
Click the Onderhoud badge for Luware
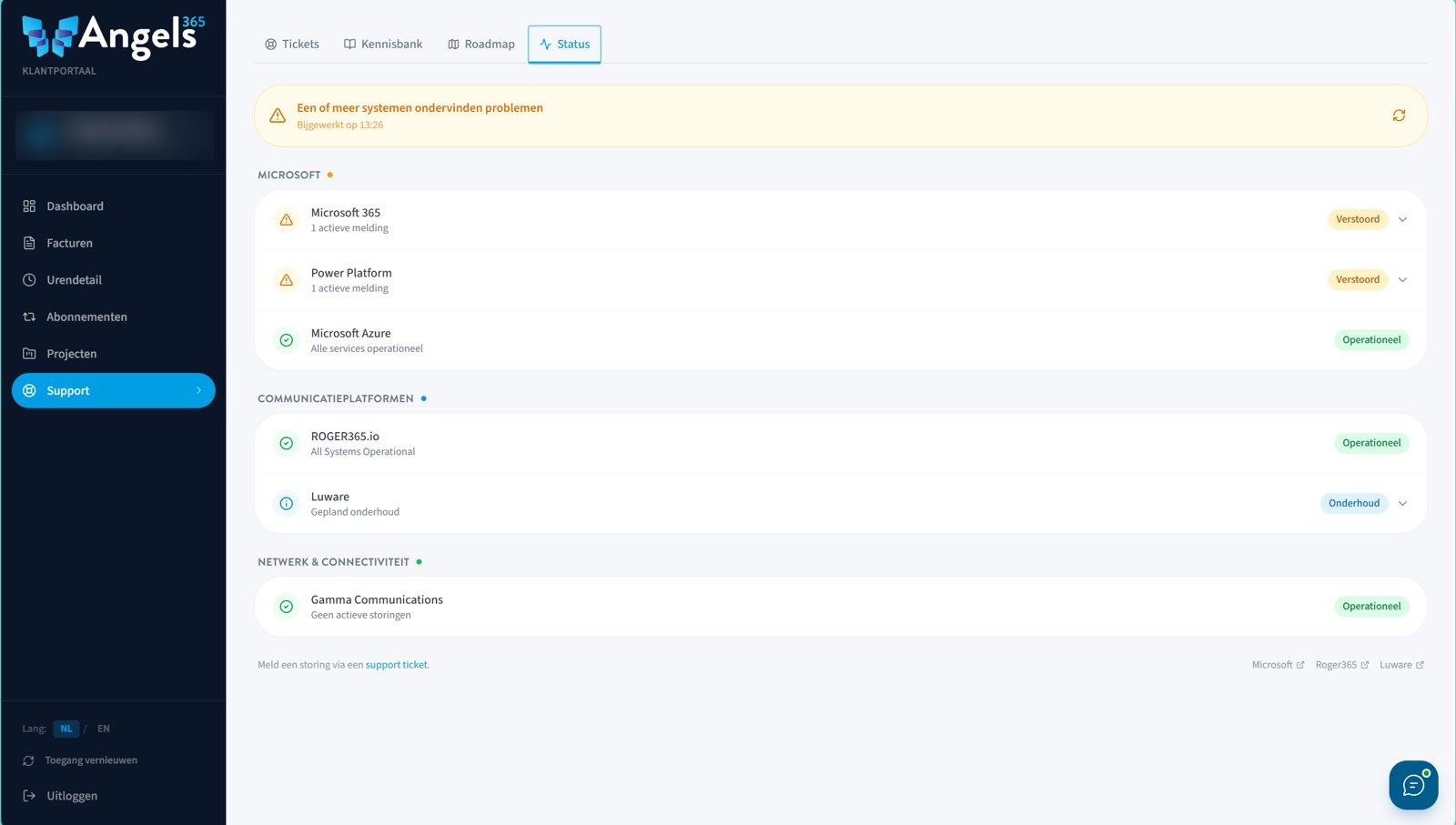[1354, 503]
